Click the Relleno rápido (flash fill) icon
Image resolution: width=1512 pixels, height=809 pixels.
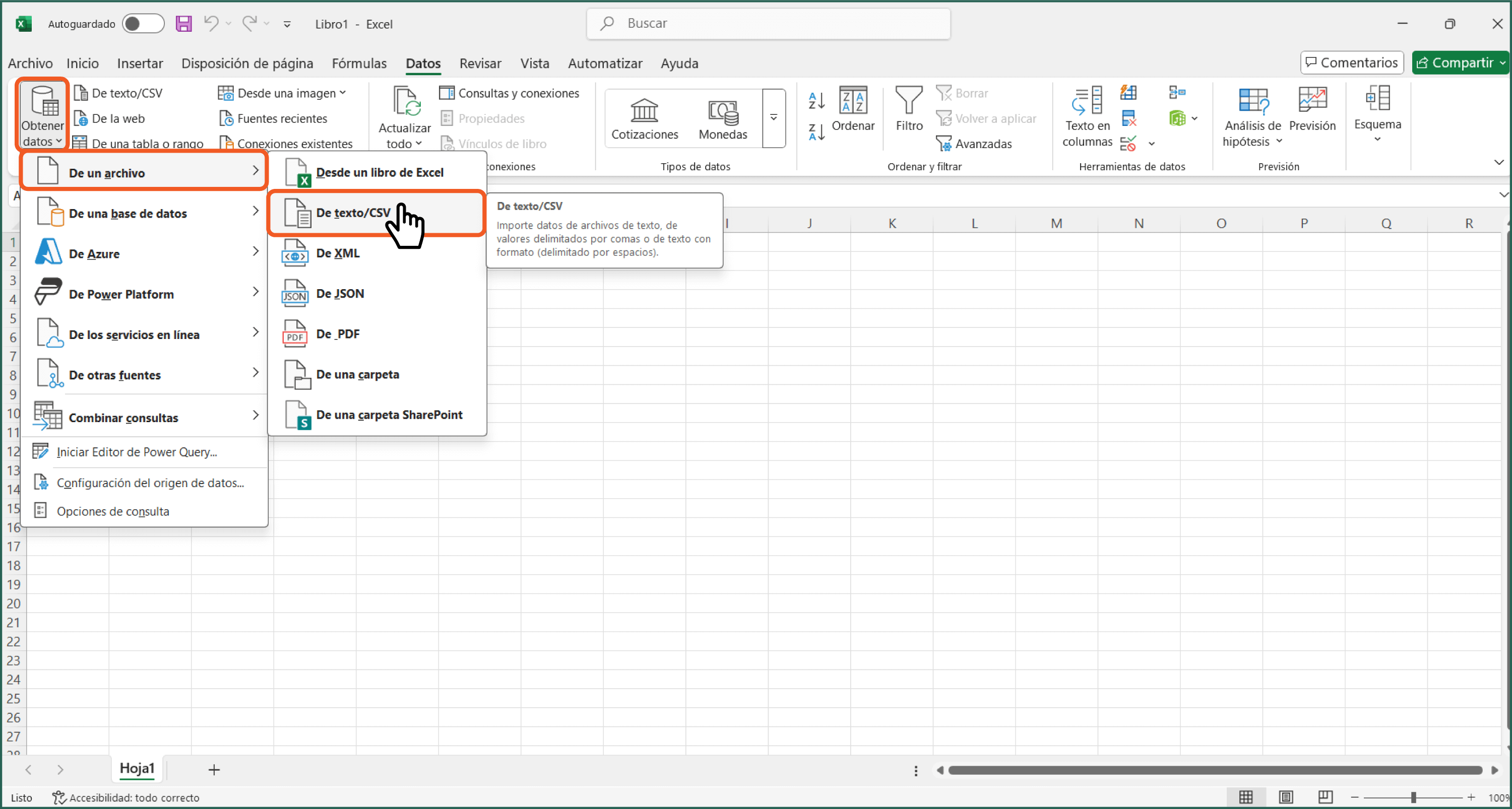[1128, 93]
